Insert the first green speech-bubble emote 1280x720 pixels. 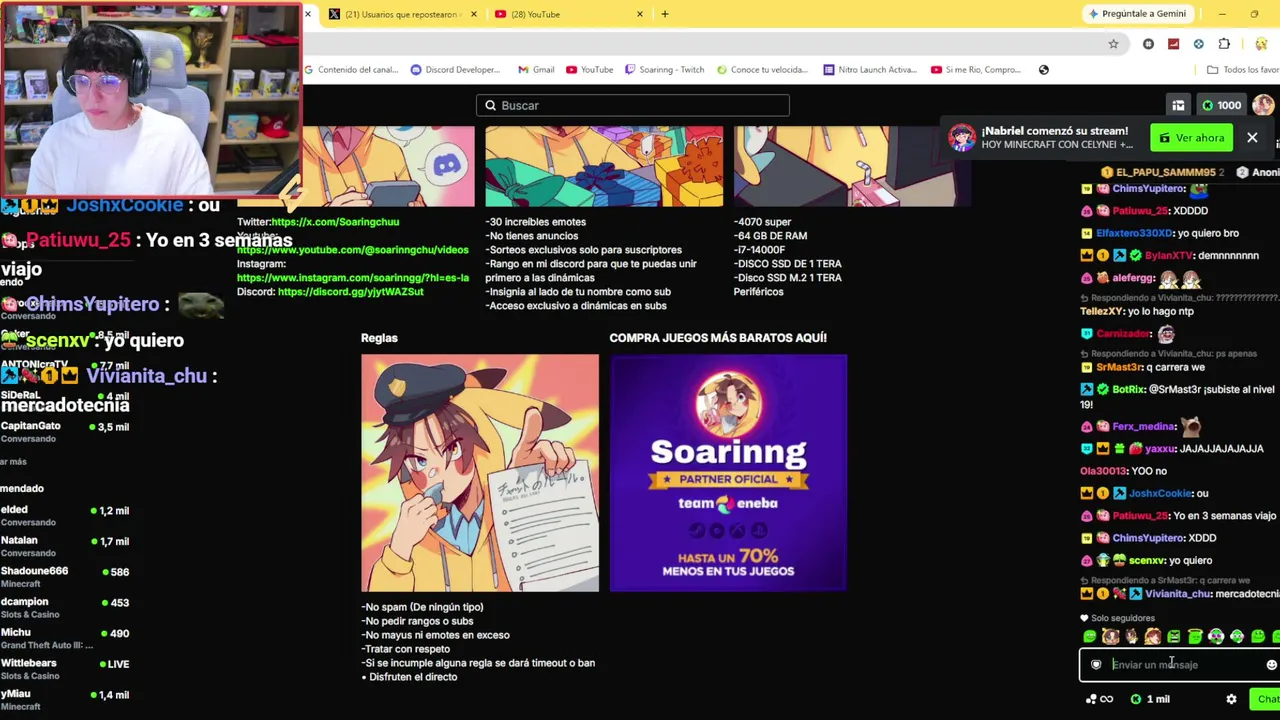click(1090, 637)
